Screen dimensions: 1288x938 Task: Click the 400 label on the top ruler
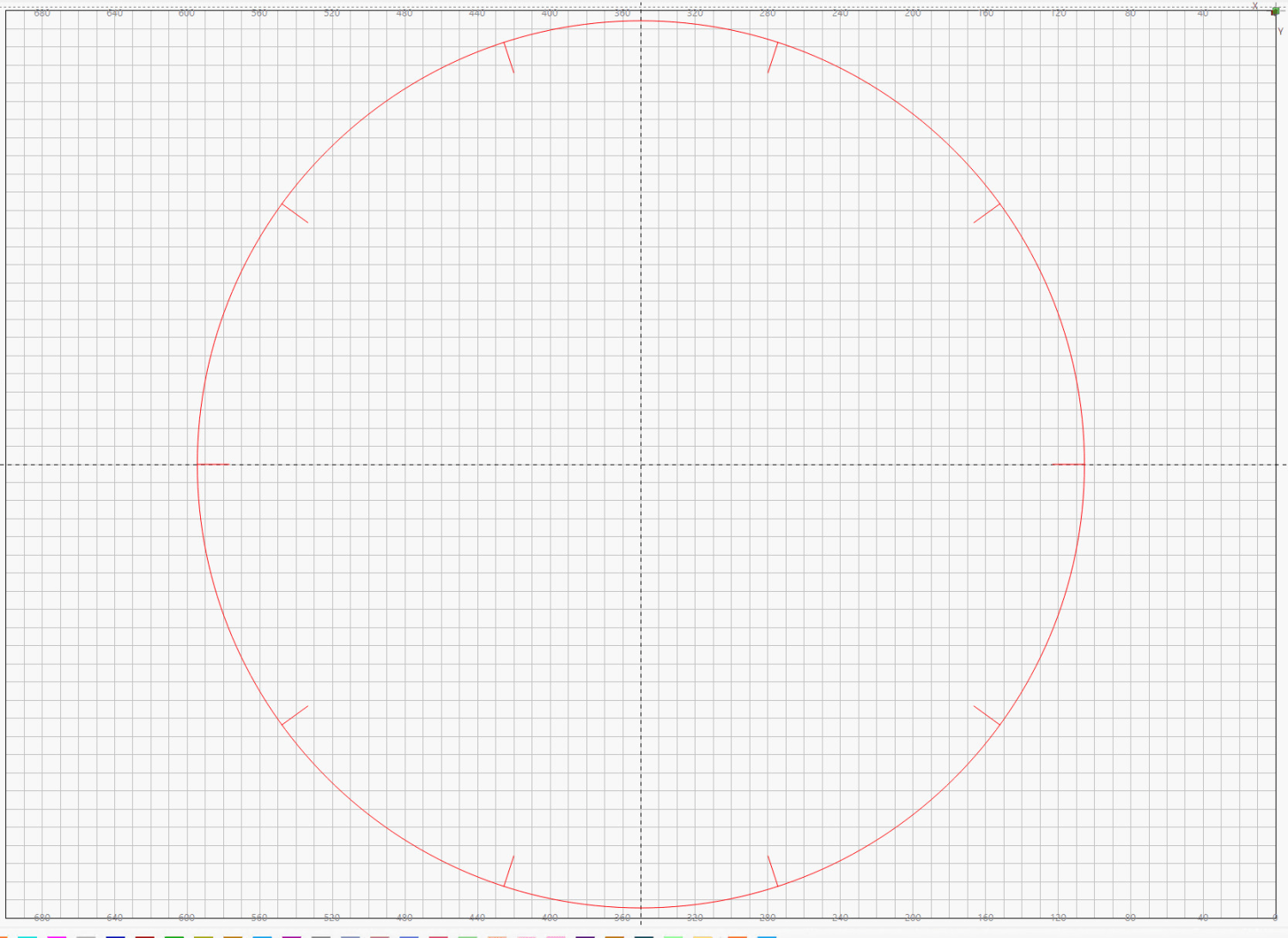550,13
